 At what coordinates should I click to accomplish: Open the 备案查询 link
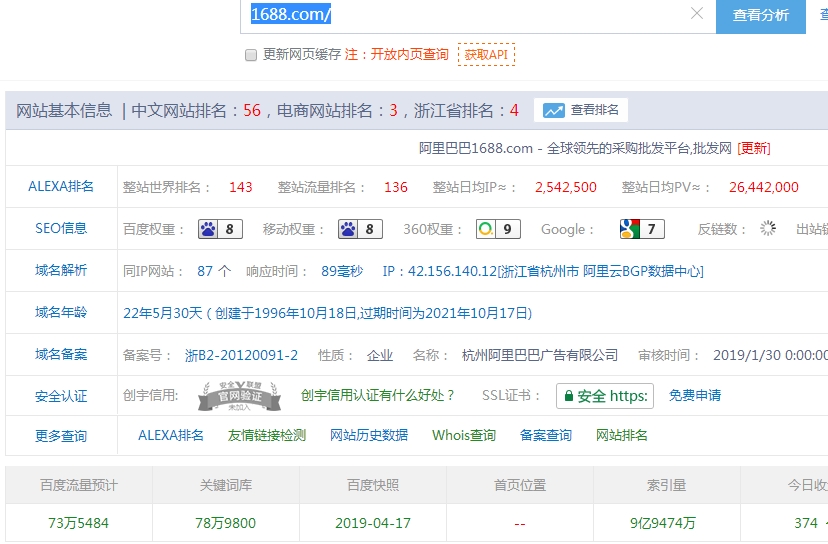pyautogui.click(x=545, y=435)
